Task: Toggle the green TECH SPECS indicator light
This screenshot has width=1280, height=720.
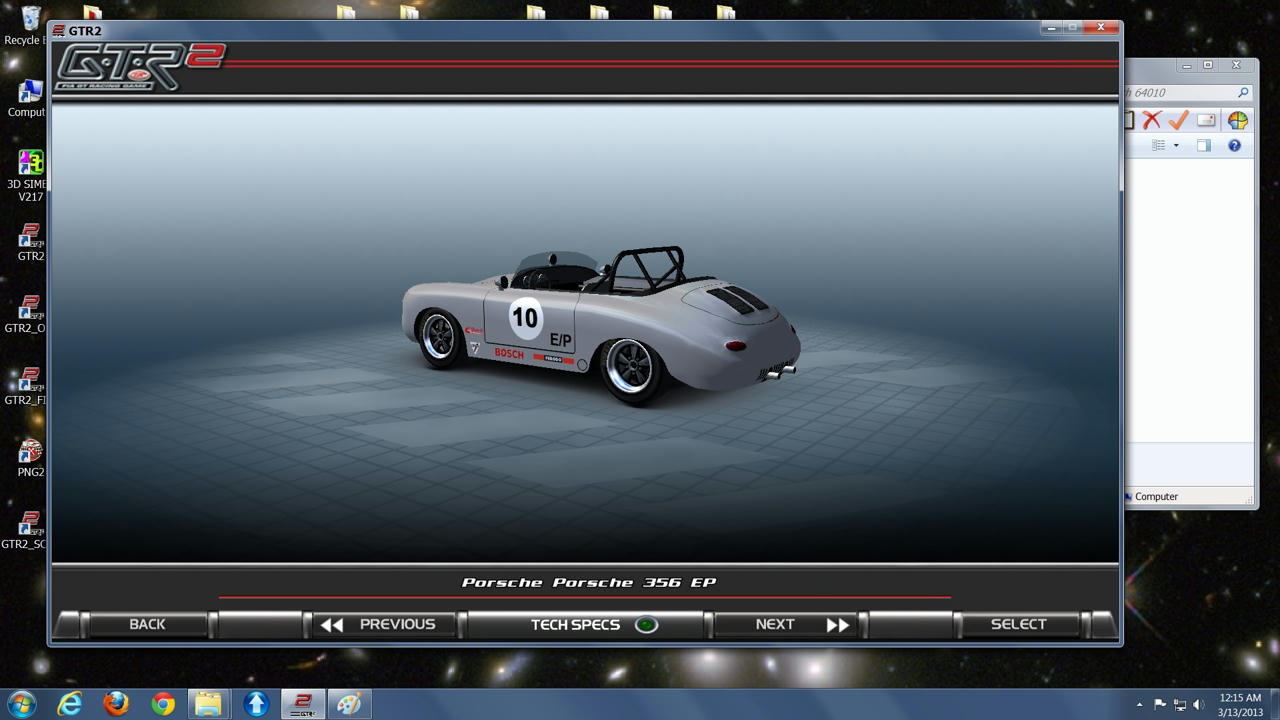Action: pyautogui.click(x=646, y=625)
